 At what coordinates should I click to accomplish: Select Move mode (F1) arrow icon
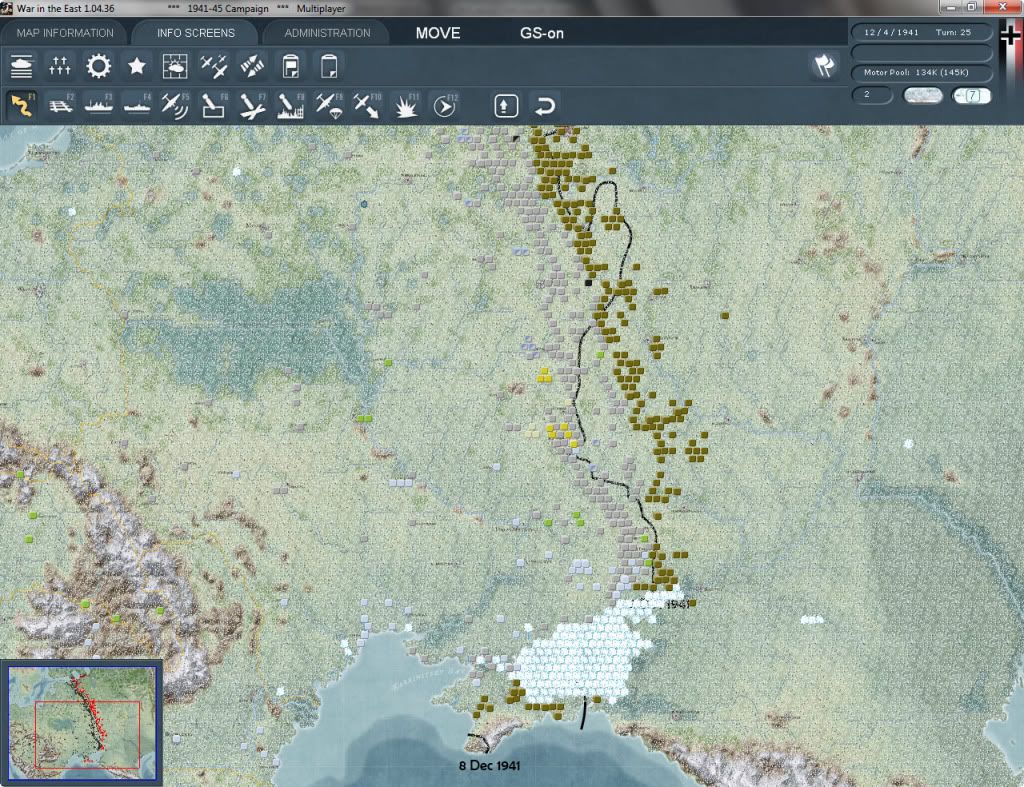pos(22,105)
